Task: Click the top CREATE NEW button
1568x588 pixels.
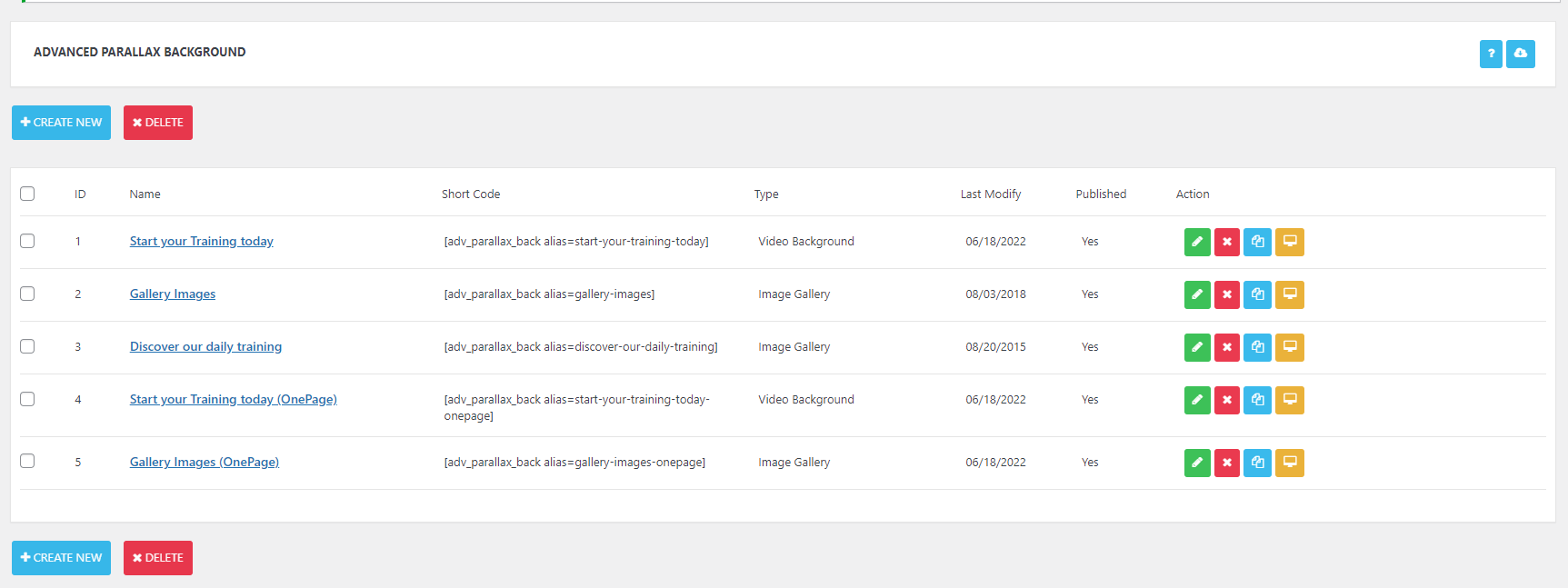Action: [61, 123]
